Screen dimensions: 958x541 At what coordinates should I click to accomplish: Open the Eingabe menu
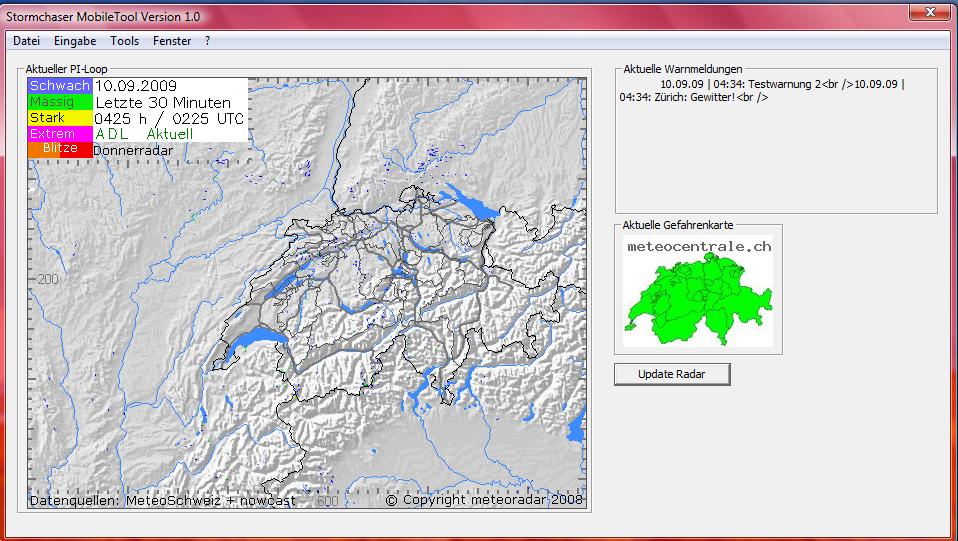point(75,41)
